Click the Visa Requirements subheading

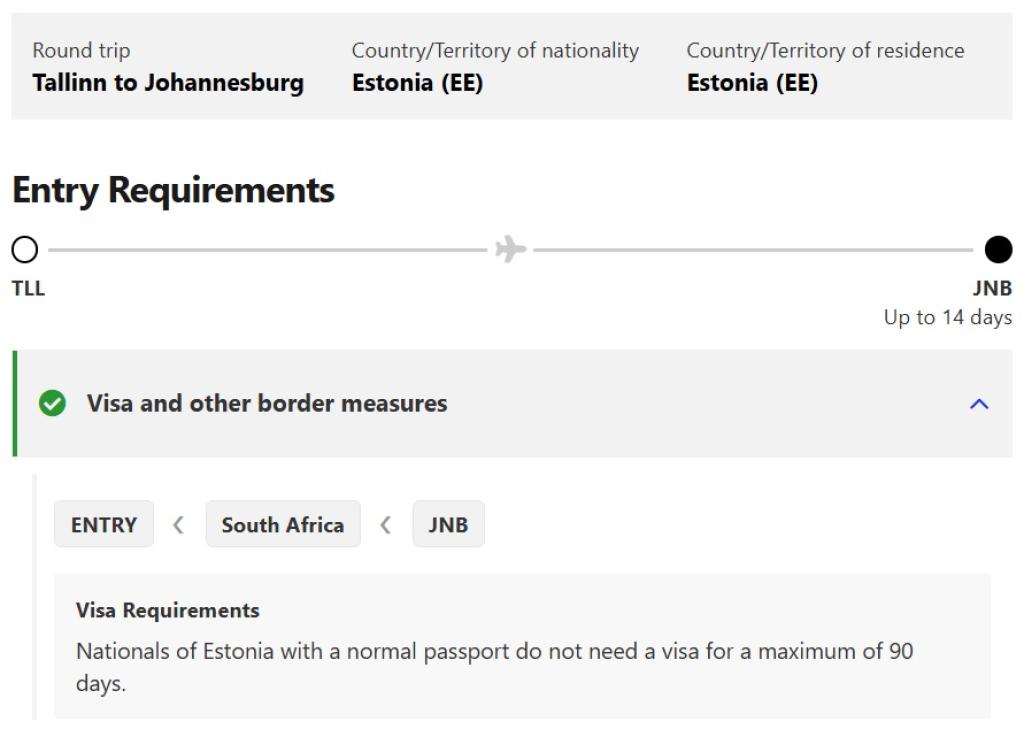coord(168,610)
